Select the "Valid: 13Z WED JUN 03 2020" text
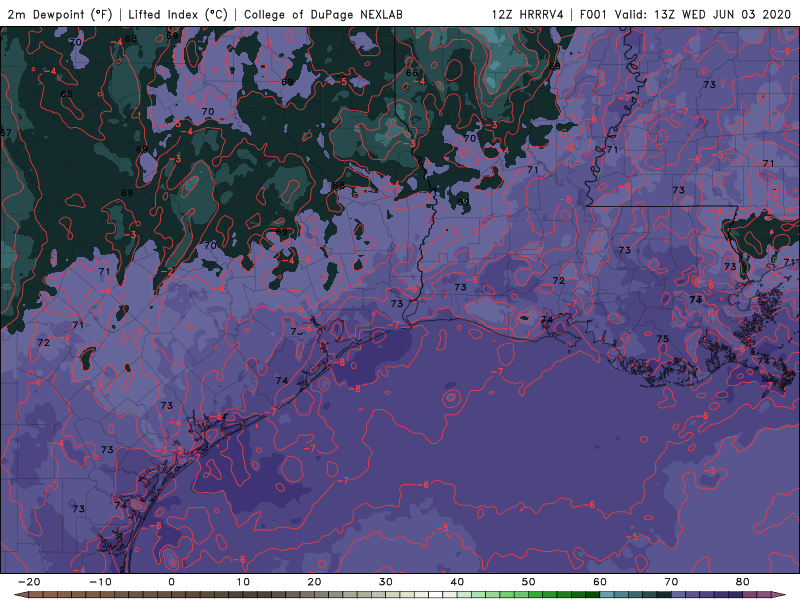 tap(703, 14)
